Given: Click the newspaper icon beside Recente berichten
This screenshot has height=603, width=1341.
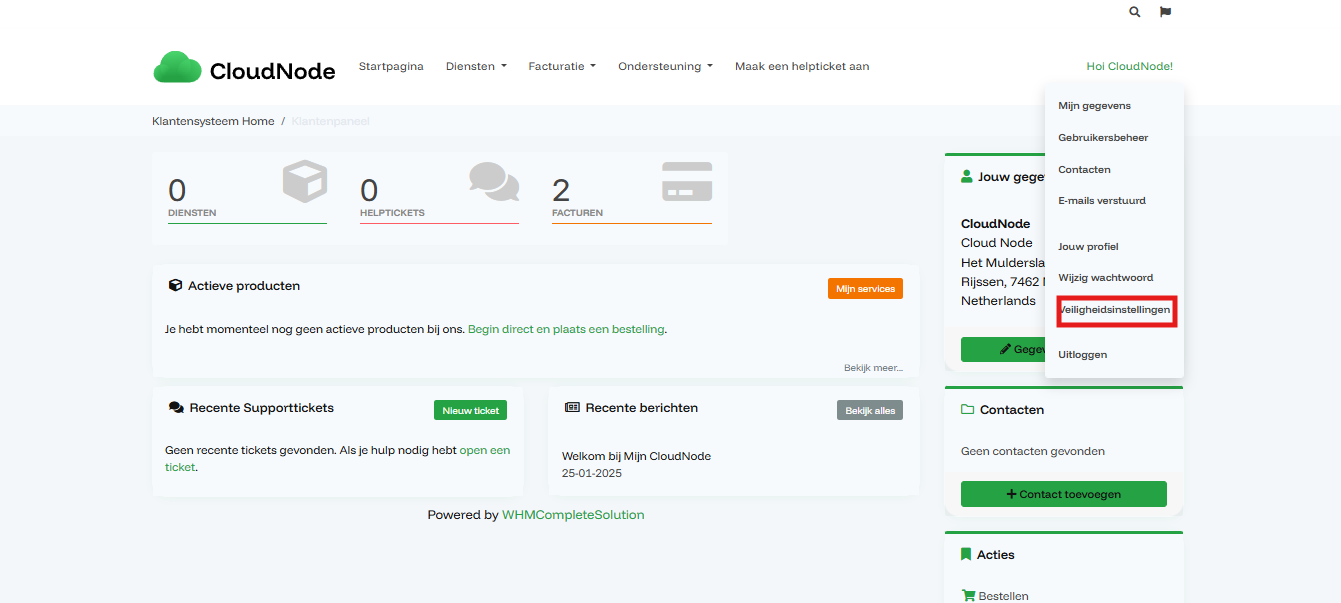Looking at the screenshot, I should tap(572, 408).
